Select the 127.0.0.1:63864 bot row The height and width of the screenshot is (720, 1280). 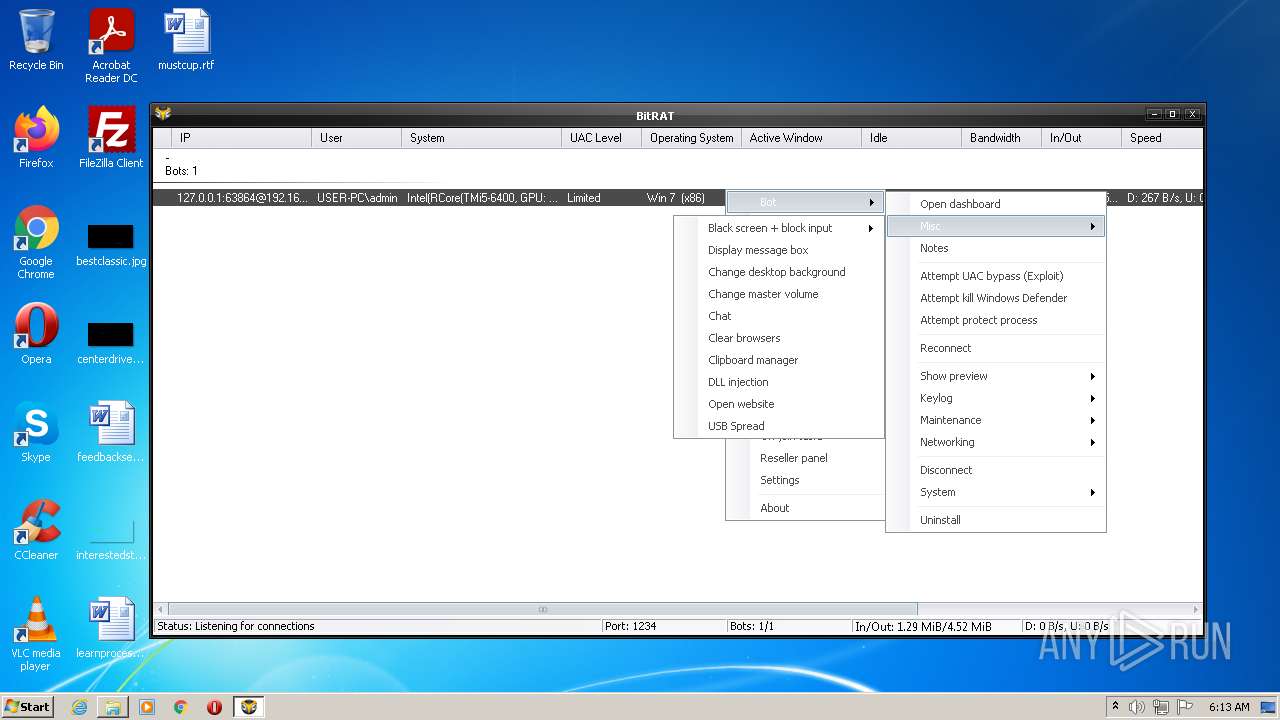click(x=440, y=198)
